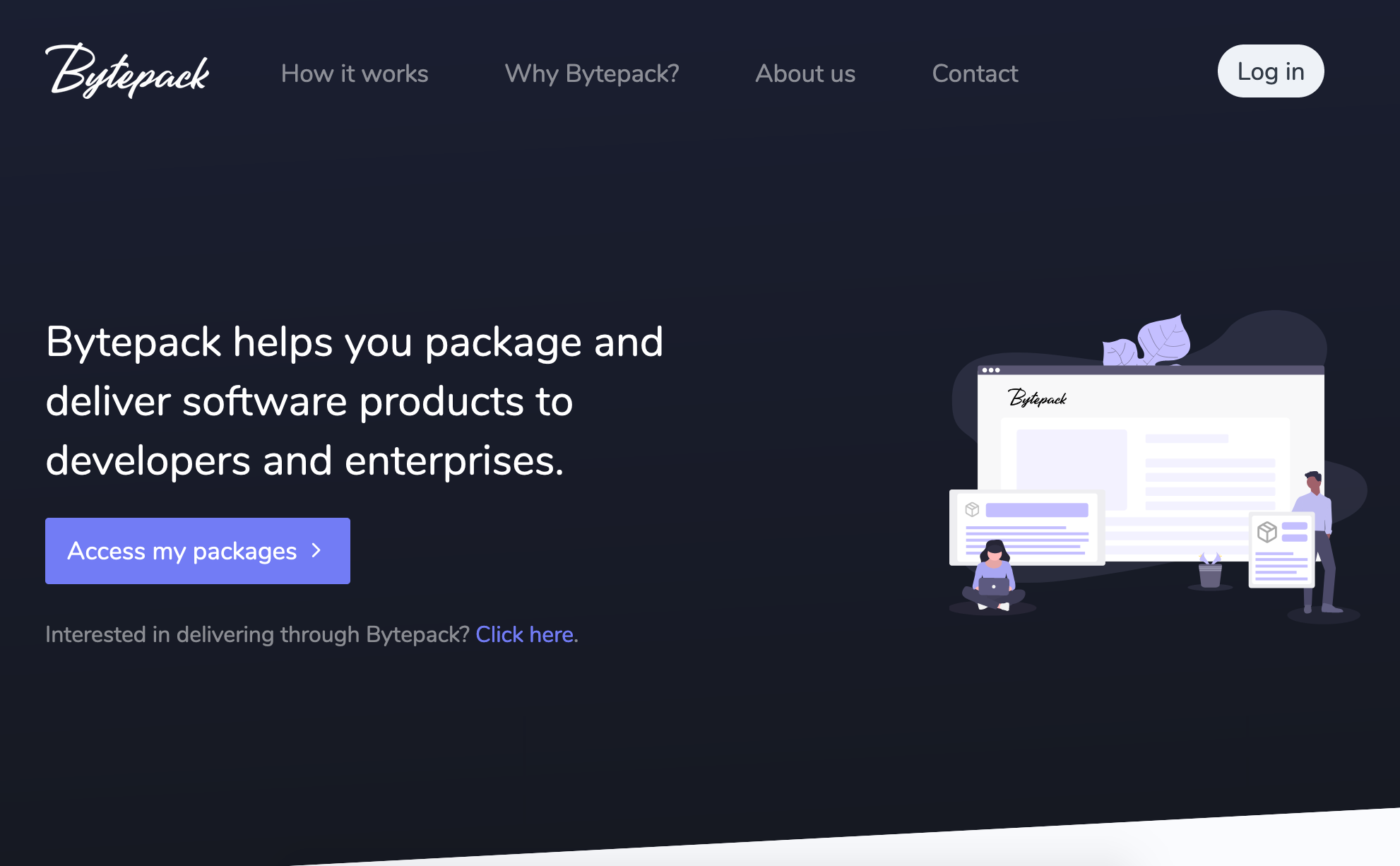This screenshot has width=1400, height=866.
Task: Click the package box icon on left card
Action: pos(972,509)
